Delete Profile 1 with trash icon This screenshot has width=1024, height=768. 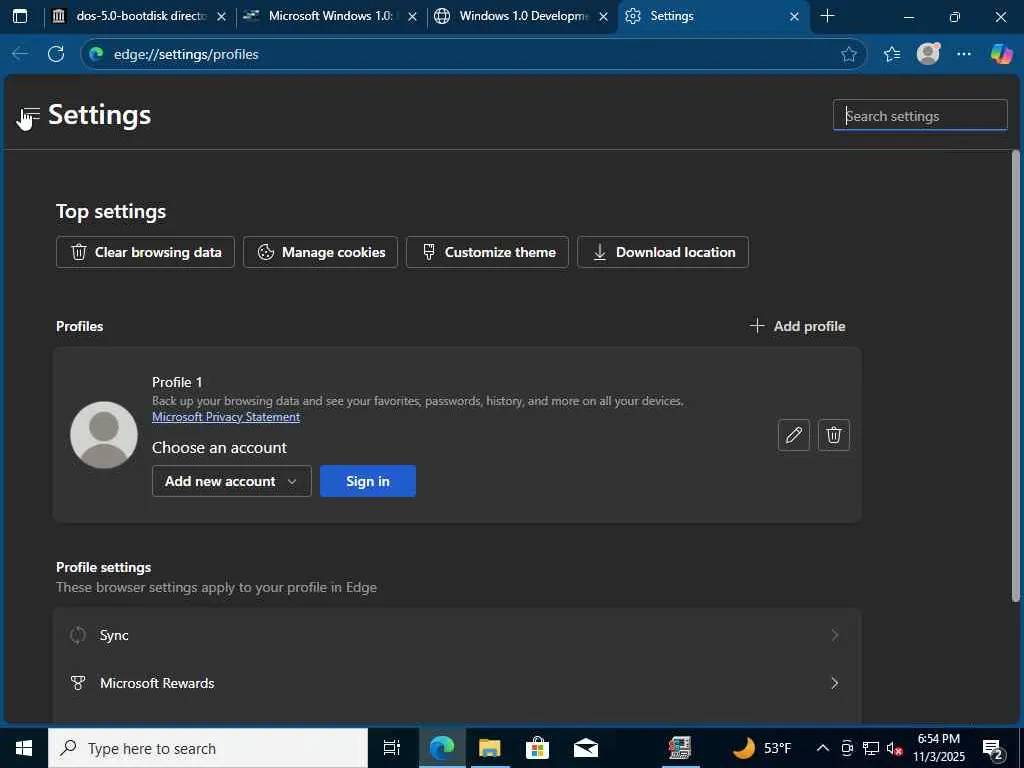(x=833, y=435)
